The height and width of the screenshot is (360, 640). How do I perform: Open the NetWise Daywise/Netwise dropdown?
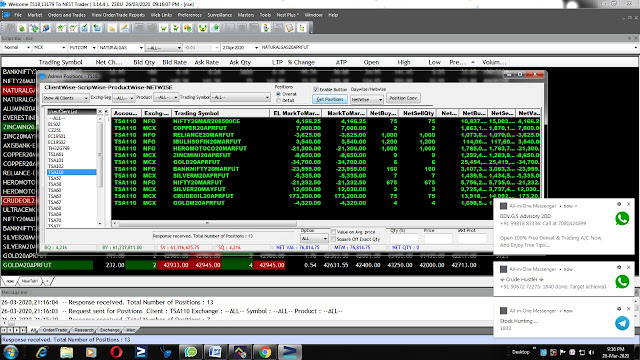tap(367, 99)
